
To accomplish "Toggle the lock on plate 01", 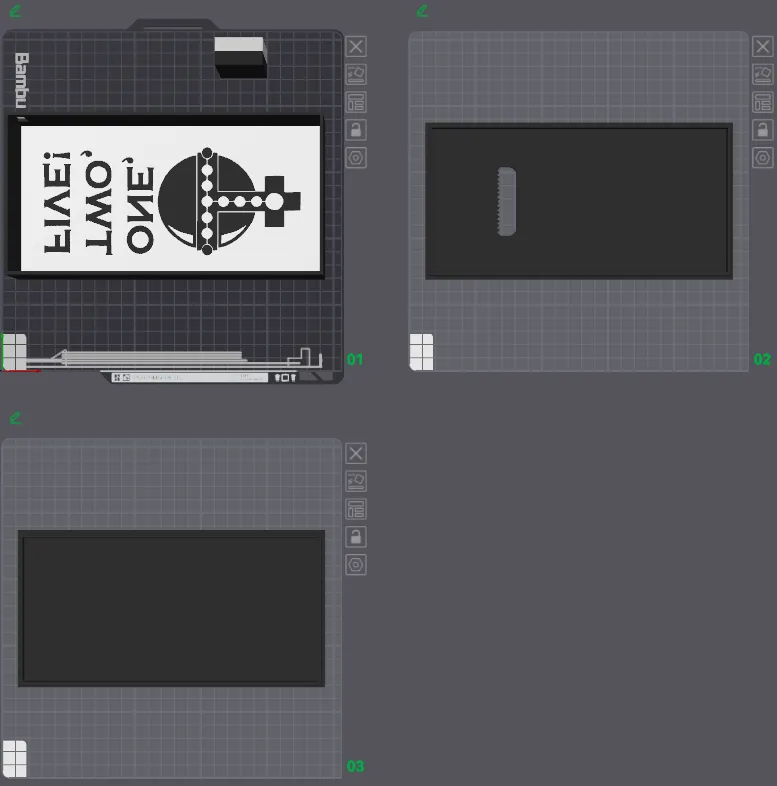I will 356,130.
